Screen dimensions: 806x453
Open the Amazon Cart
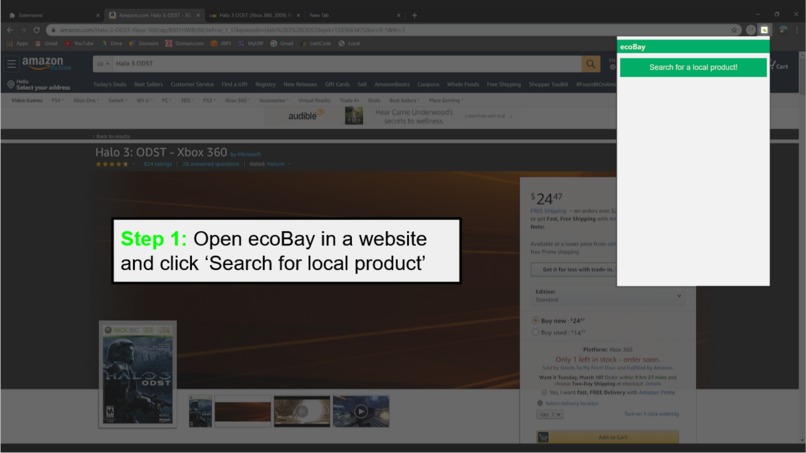tap(778, 65)
